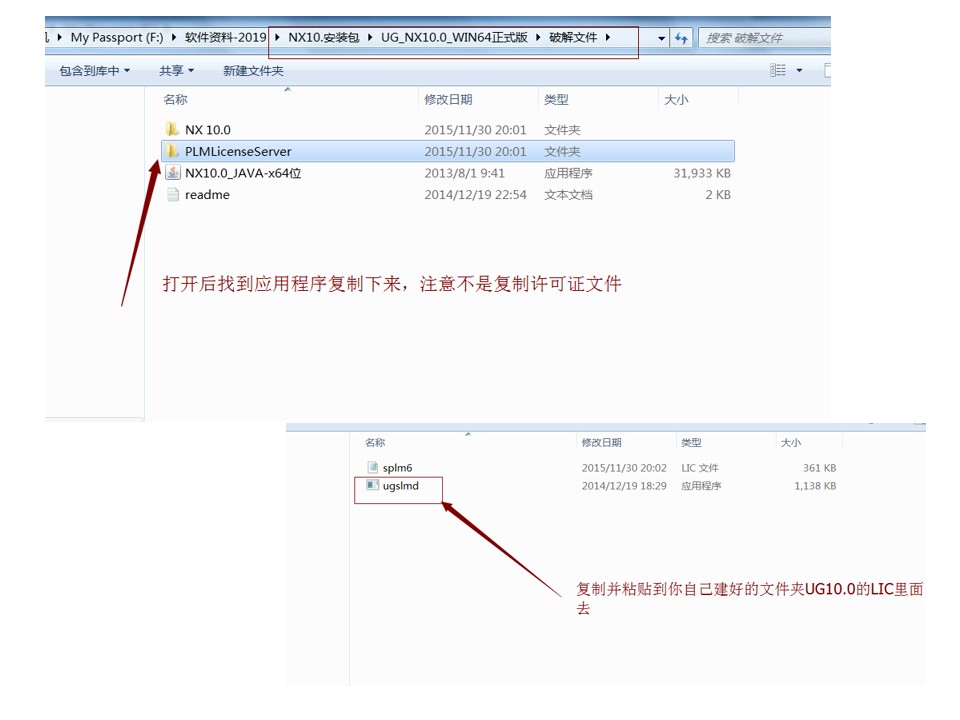This screenshot has height=720, width=960.
Task: Click the 1,138 KB size value
Action: tap(815, 486)
